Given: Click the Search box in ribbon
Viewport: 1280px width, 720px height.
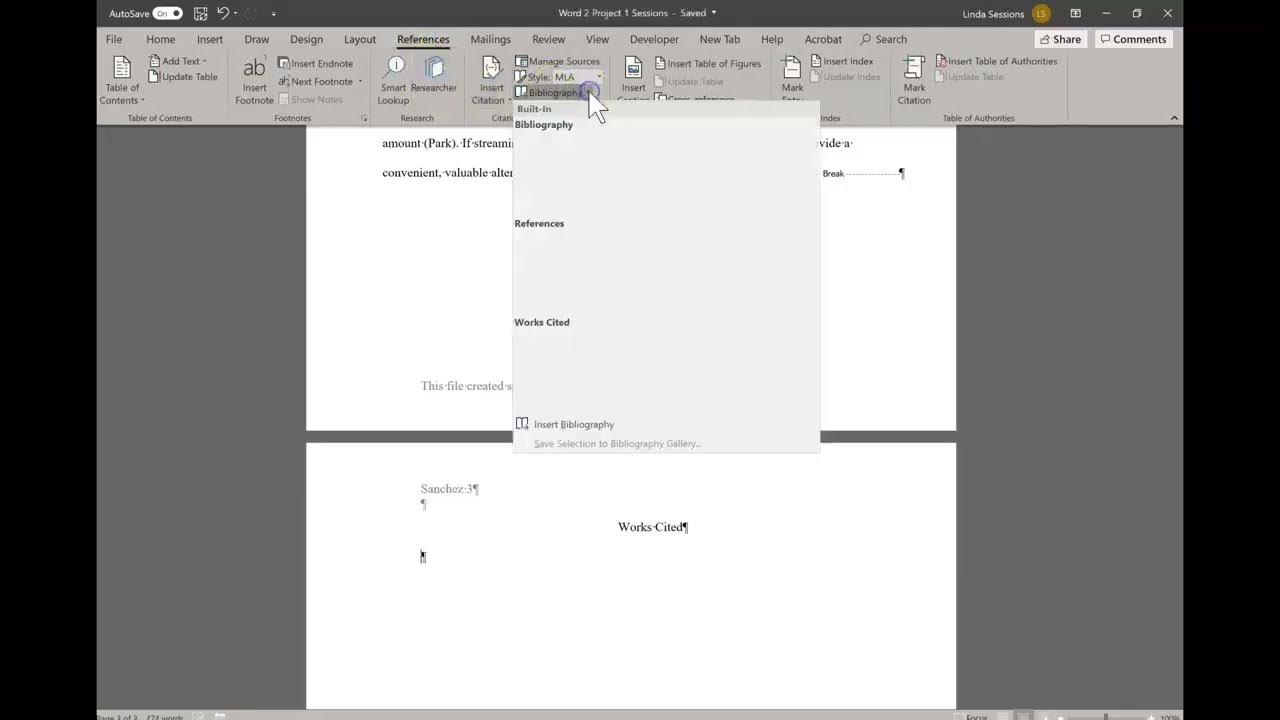Looking at the screenshot, I should click(x=883, y=39).
